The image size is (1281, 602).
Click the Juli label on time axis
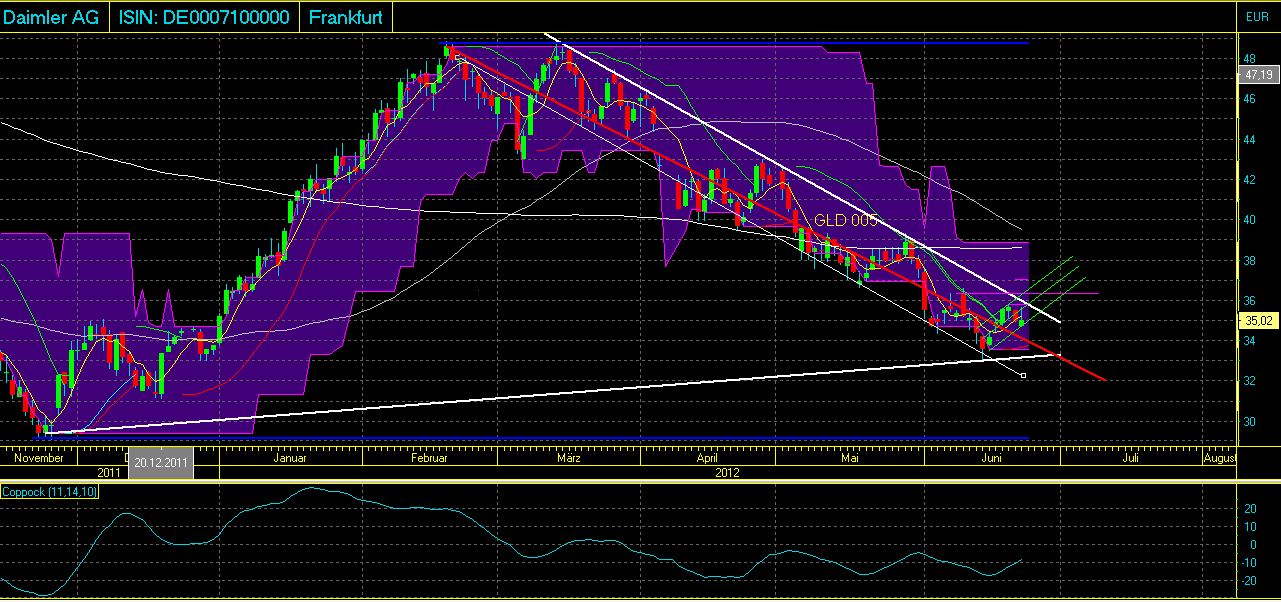tap(1131, 458)
